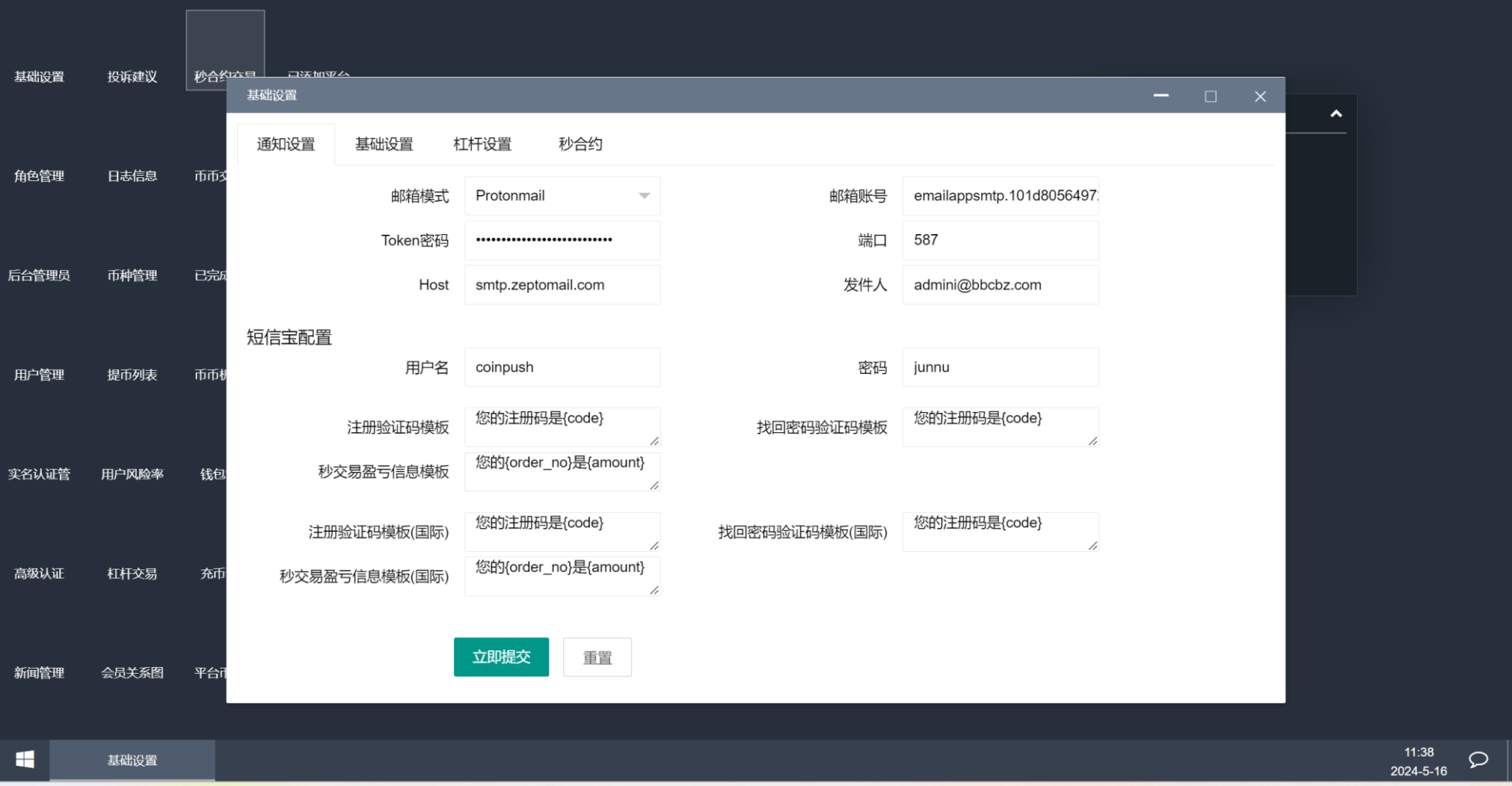Screen dimensions: 1512x786
Task: Click the 端口 input field showing 587
Action: [x=1000, y=239]
